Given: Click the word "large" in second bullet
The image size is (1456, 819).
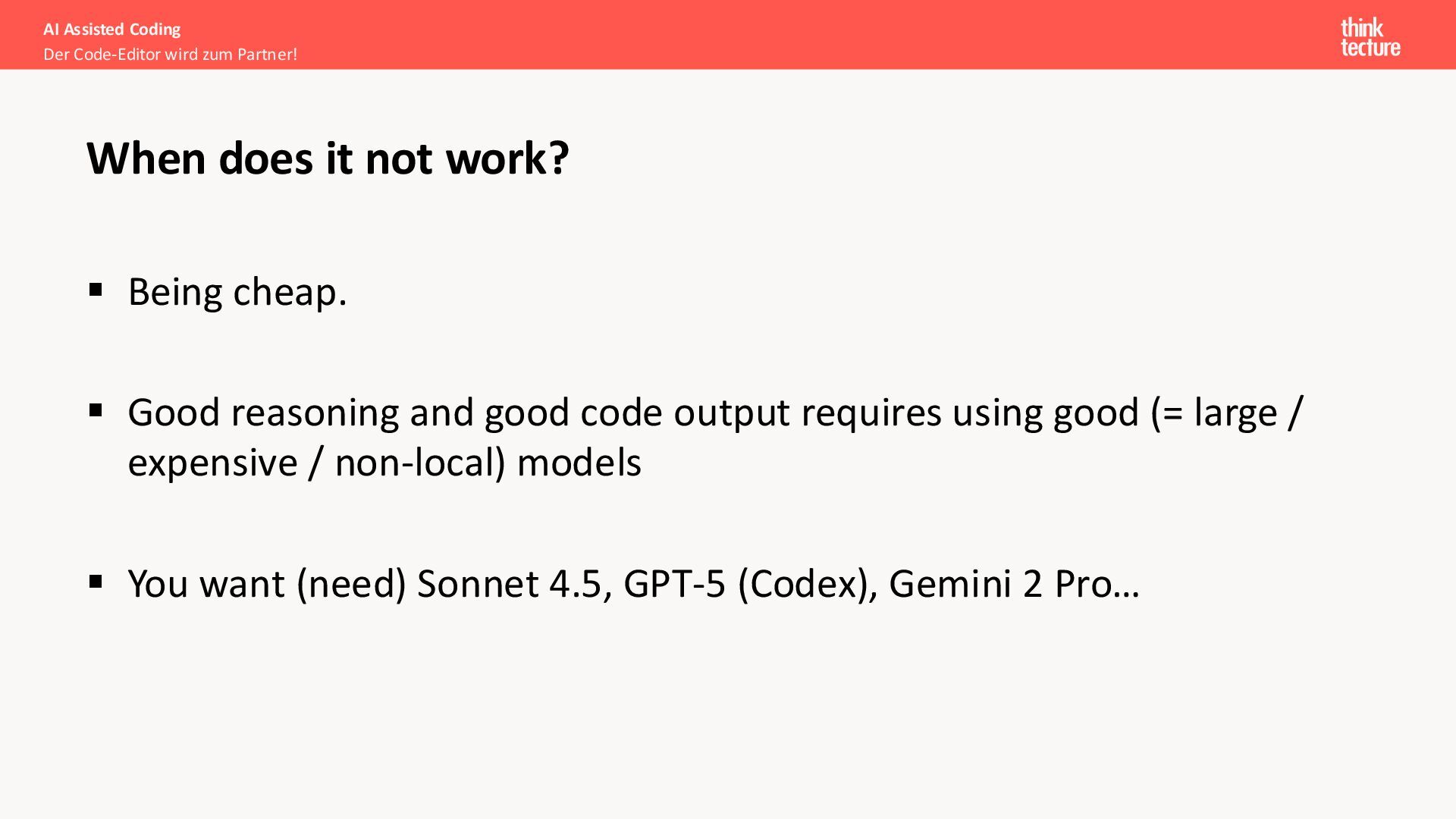Looking at the screenshot, I should tap(1235, 413).
